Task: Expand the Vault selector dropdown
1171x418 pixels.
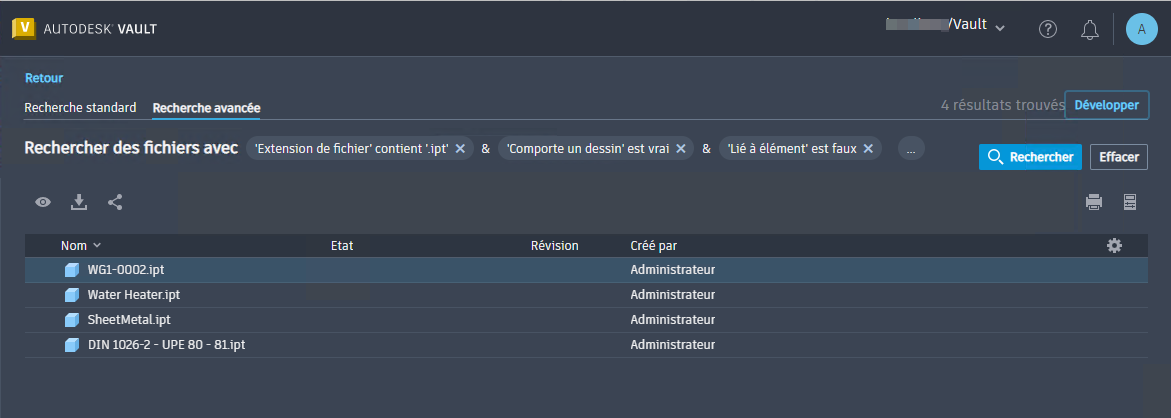Action: (x=1000, y=27)
